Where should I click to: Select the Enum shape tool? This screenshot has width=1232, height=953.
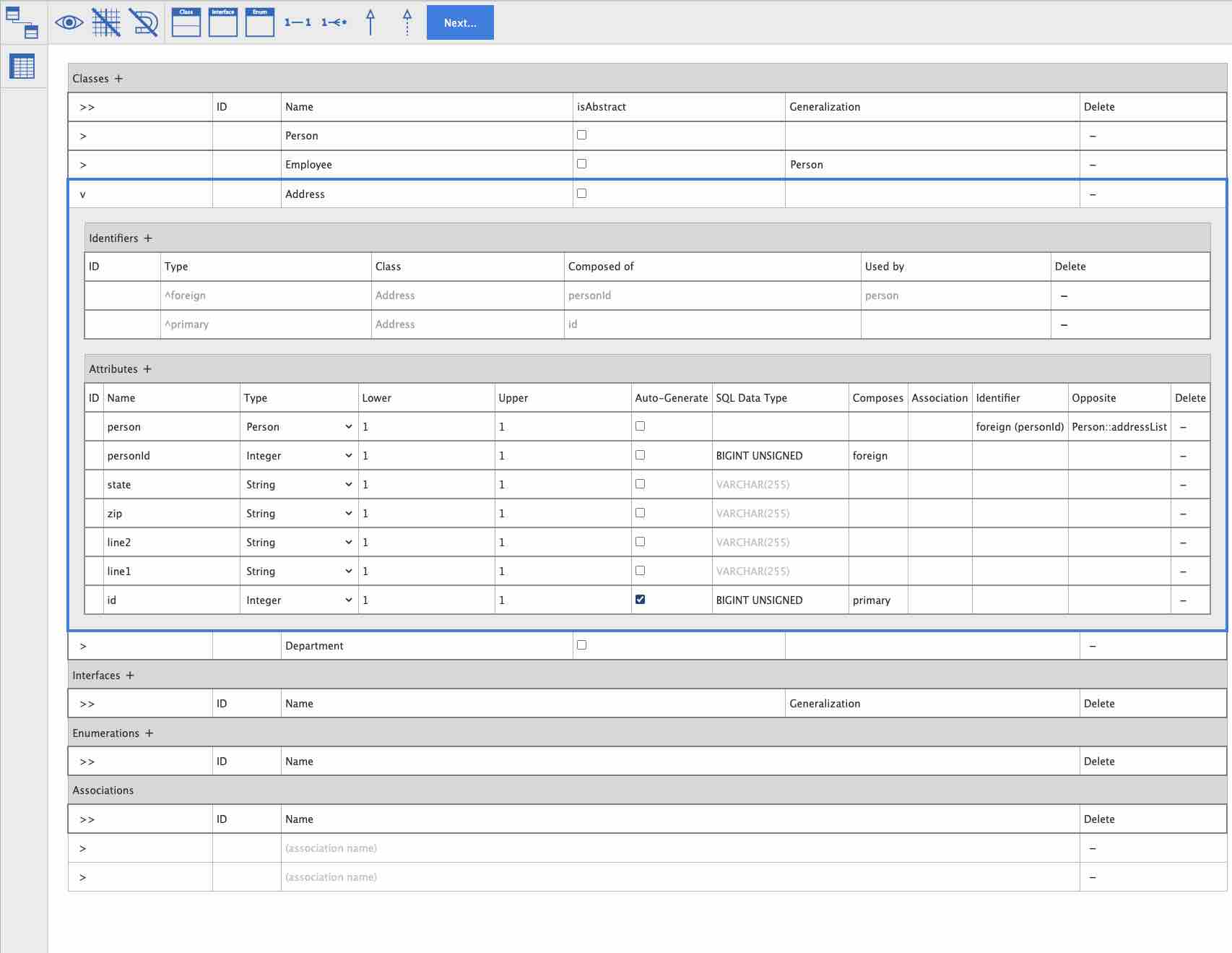click(x=259, y=22)
